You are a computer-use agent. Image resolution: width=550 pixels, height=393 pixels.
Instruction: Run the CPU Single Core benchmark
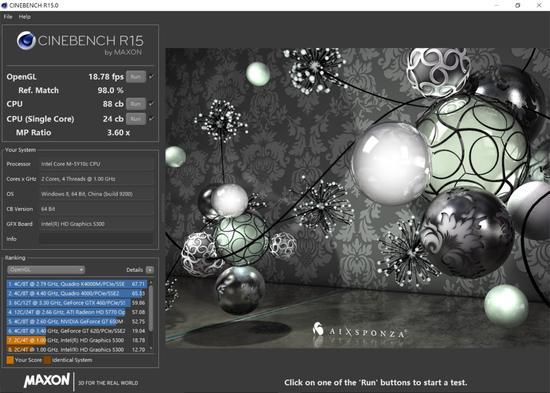click(136, 119)
